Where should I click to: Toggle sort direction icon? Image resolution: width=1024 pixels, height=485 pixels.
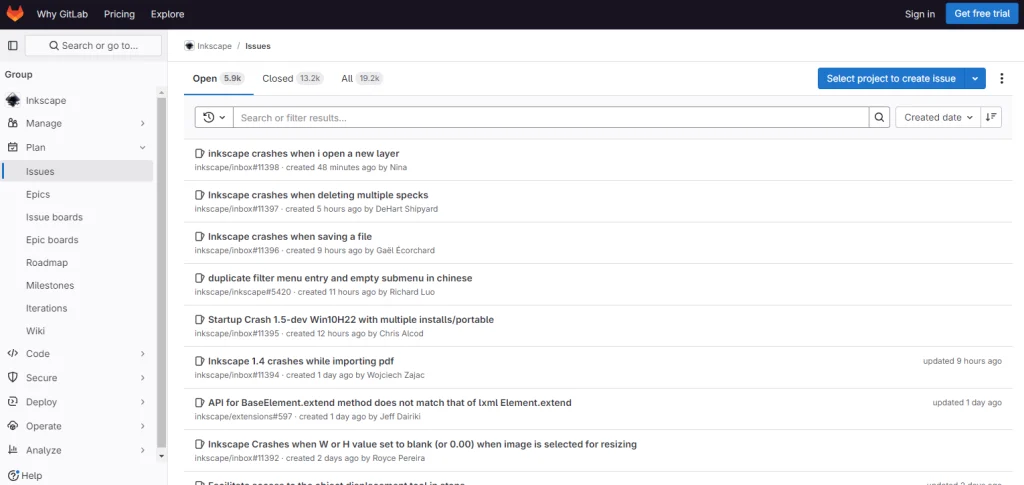(991, 117)
